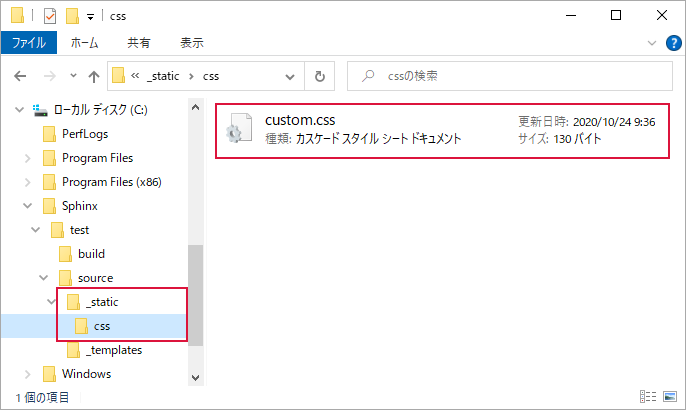The width and height of the screenshot is (686, 410).
Task: Collapse the ローカル ディスク (C:) tree node
Action: (x=19, y=109)
